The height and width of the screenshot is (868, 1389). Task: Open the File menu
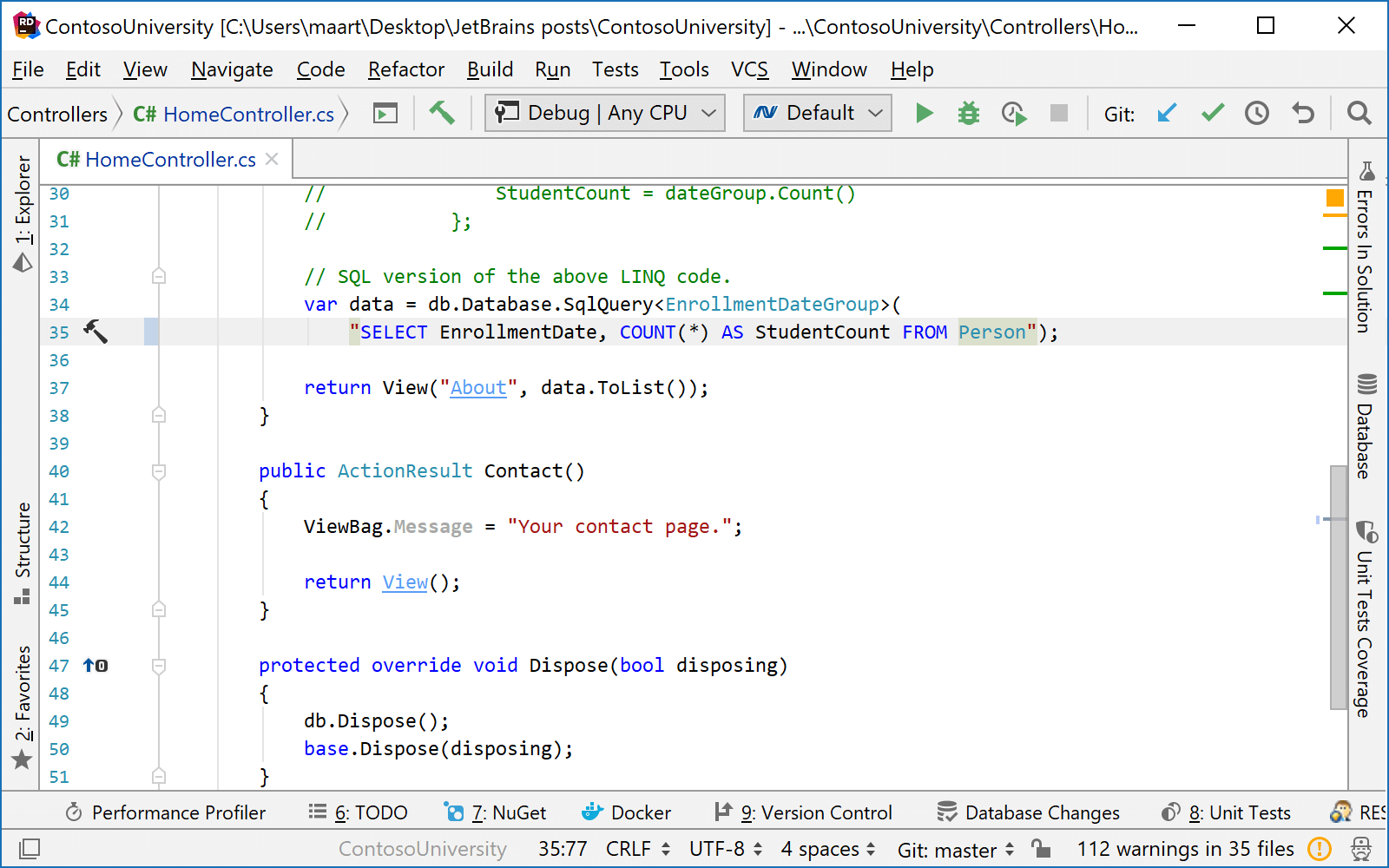28,69
